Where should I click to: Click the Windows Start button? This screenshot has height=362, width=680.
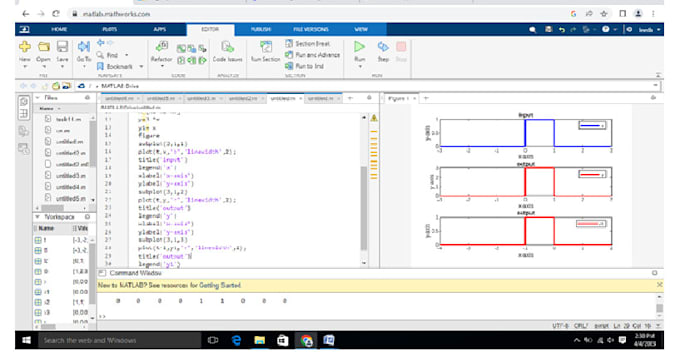(26, 340)
